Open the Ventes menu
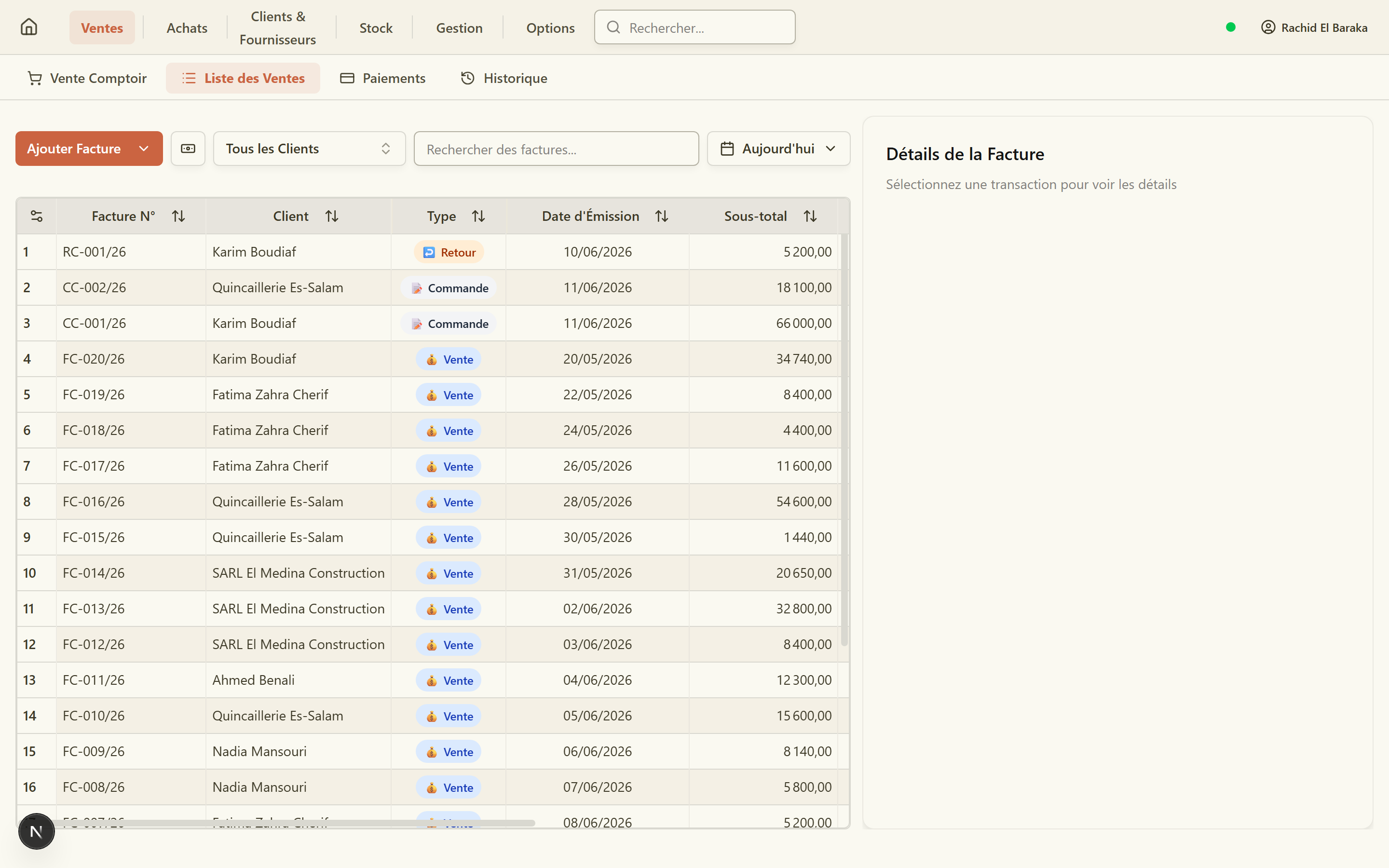The image size is (1389, 868). point(102,27)
